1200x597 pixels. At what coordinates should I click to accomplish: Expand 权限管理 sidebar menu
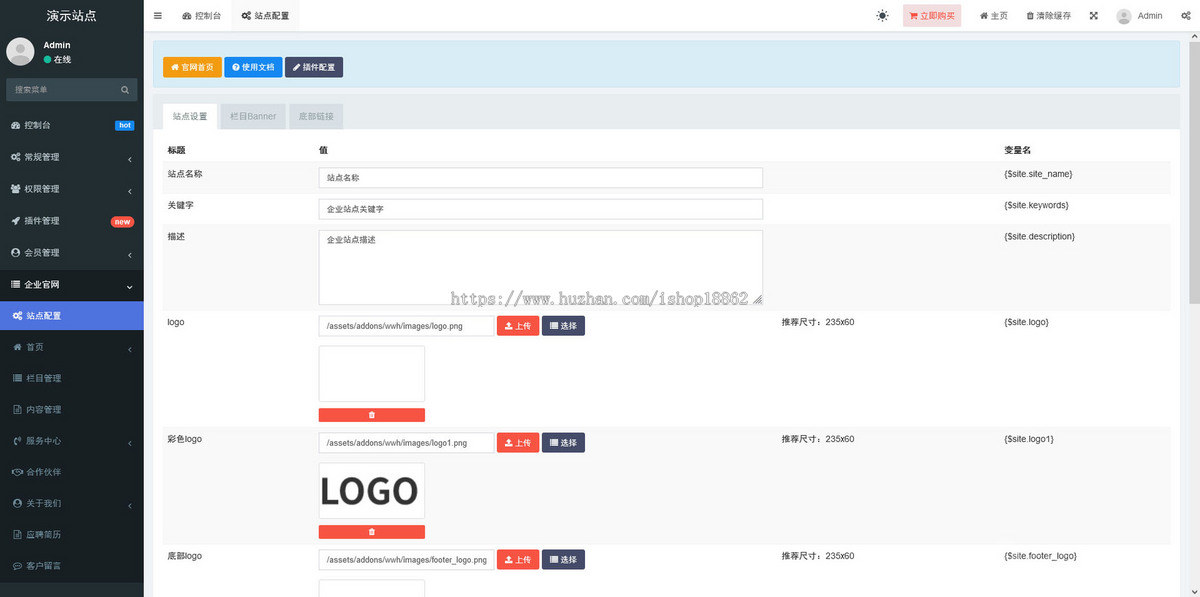(72, 189)
